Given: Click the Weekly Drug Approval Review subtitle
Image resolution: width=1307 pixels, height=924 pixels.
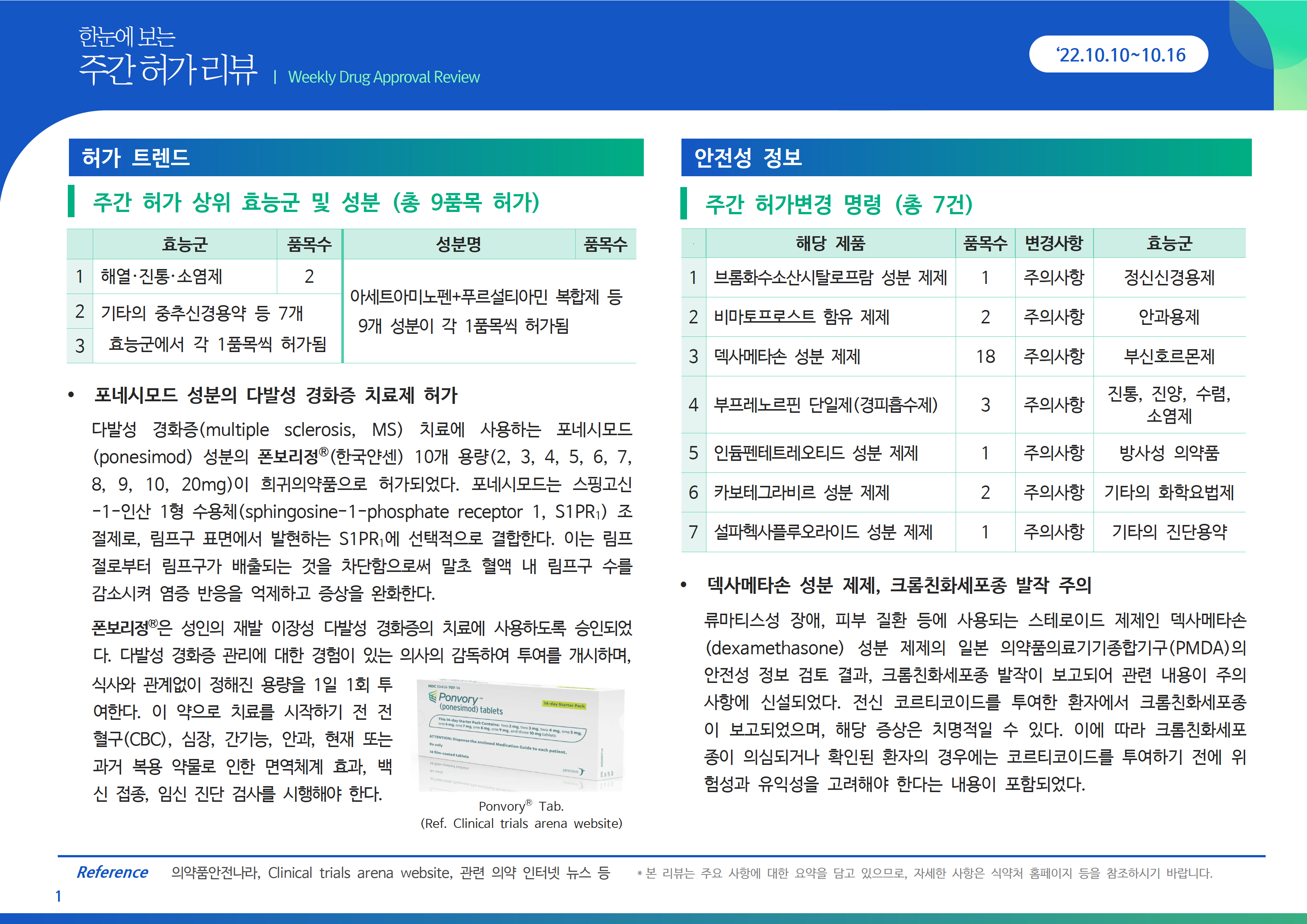Looking at the screenshot, I should tap(384, 77).
